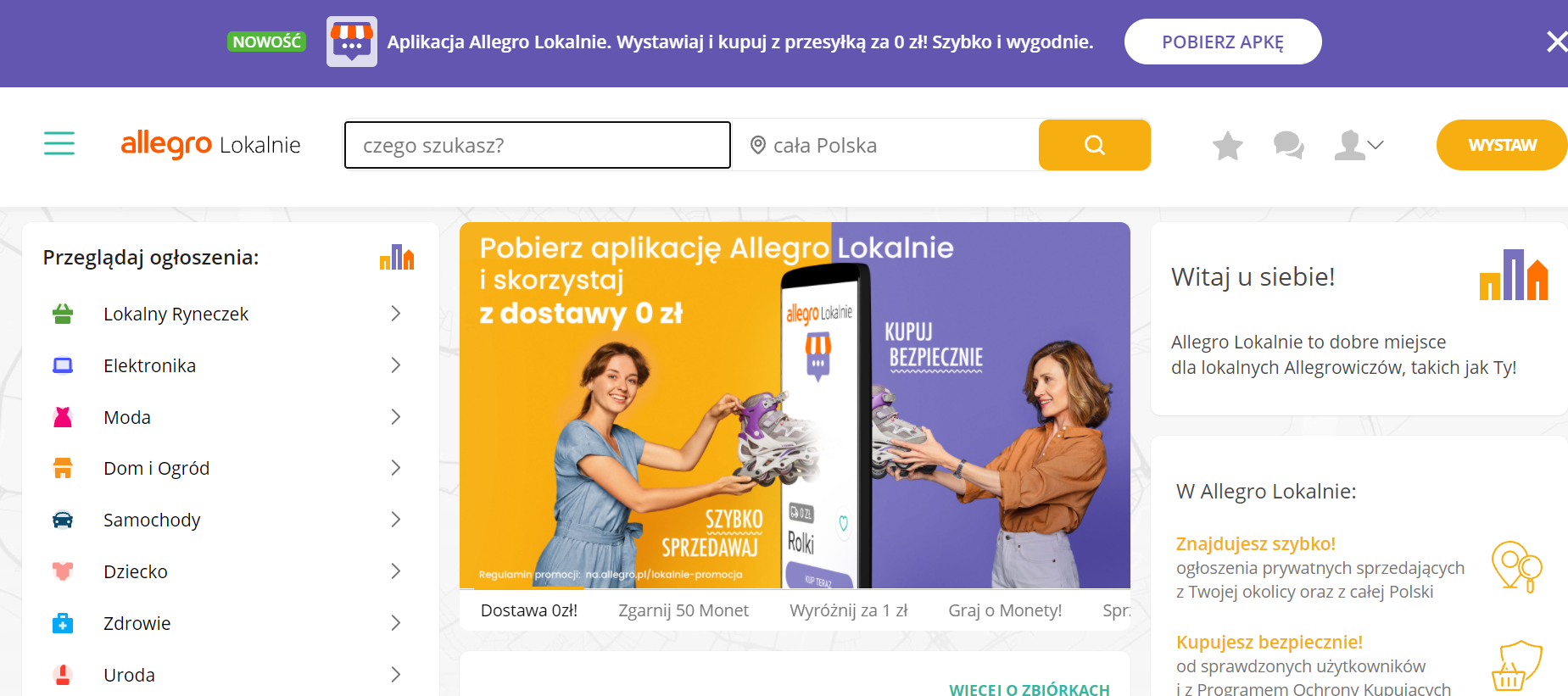Open messages chat bubble icon
Viewport: 1568px width, 696px height.
[1288, 146]
